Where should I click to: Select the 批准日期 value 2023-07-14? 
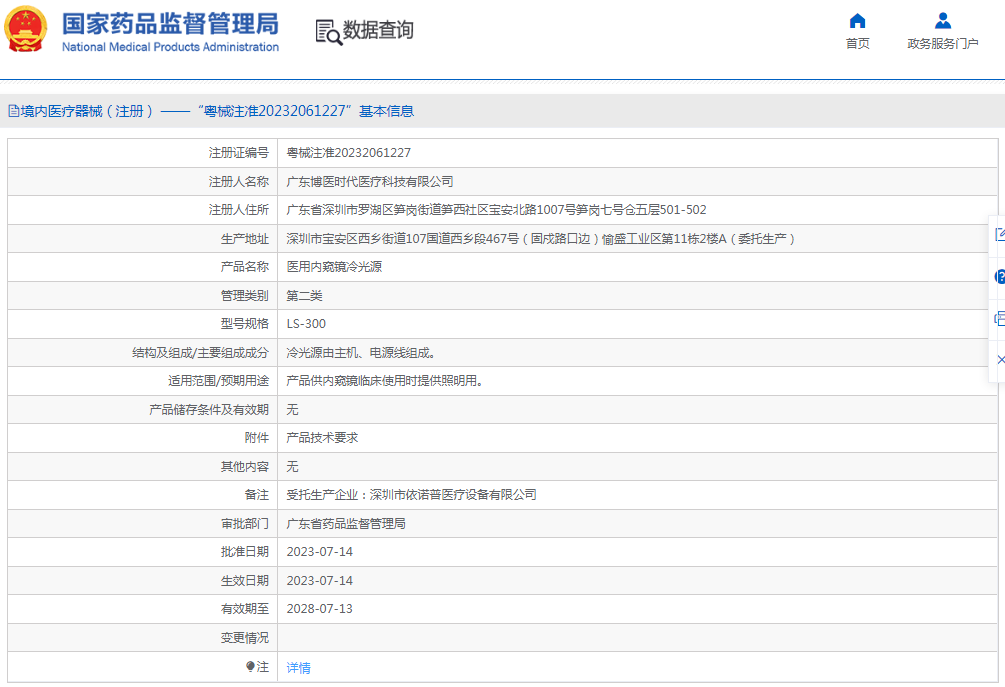point(319,552)
